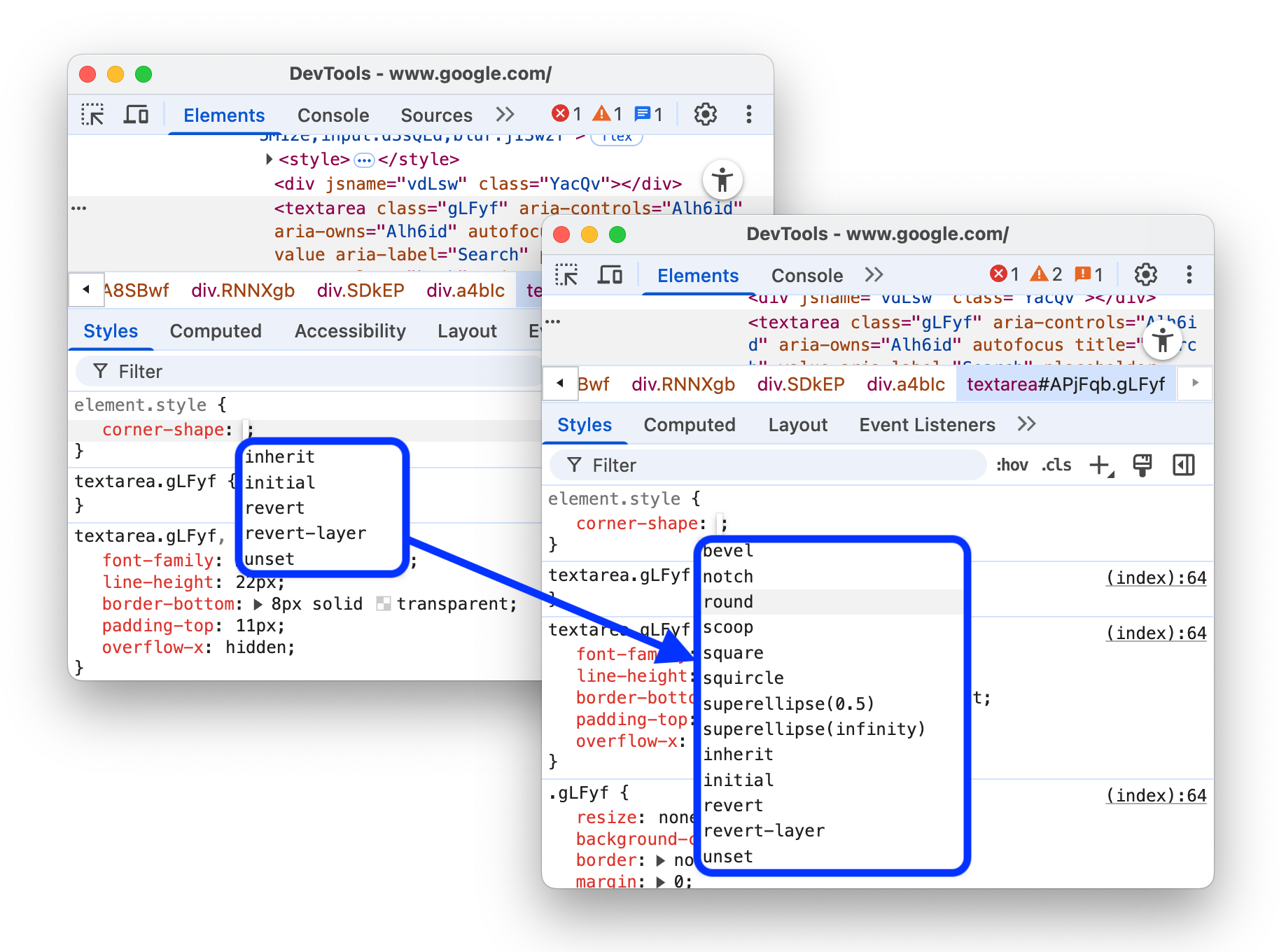Screen dimensions: 1279x952
Task: Click the breadcrumb overflow right chevron
Action: [1195, 383]
